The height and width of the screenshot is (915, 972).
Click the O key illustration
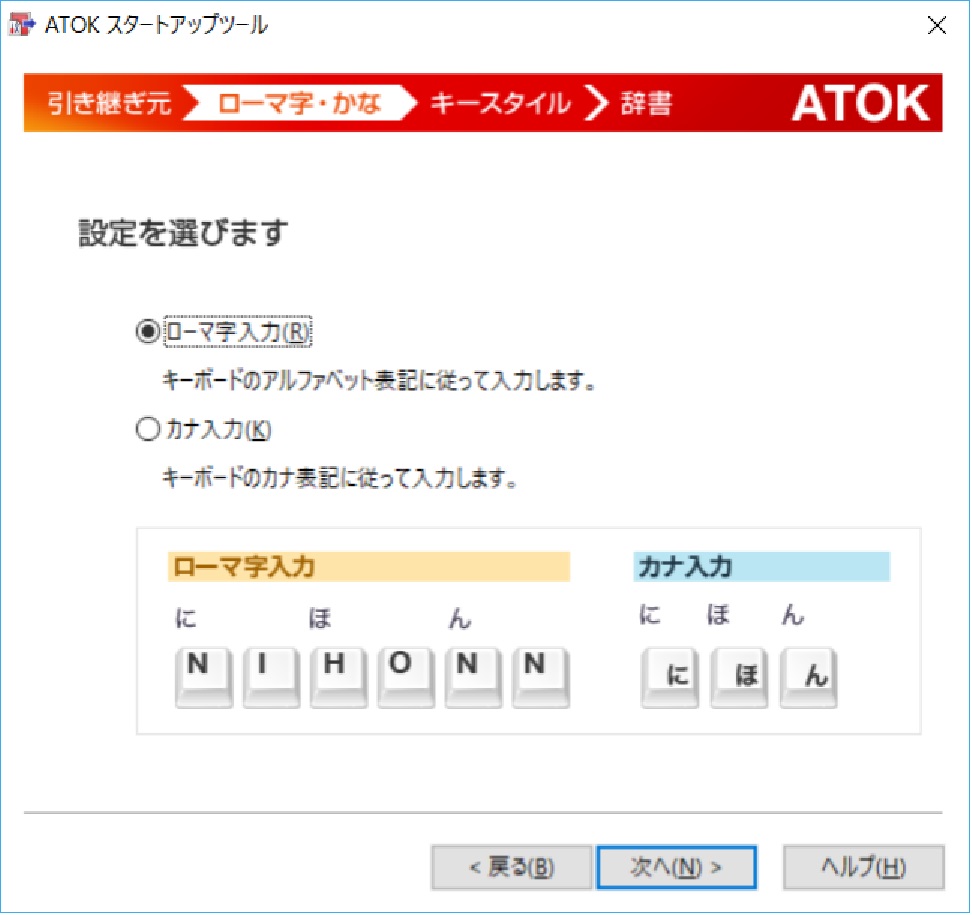[406, 678]
